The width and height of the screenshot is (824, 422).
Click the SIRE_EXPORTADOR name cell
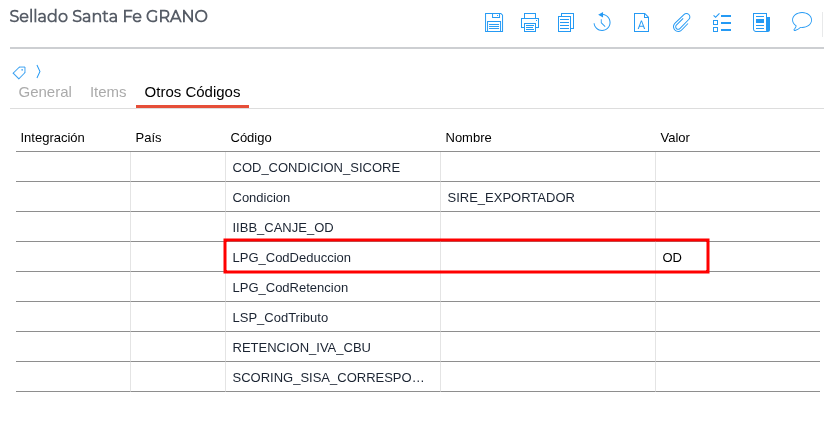pos(511,198)
